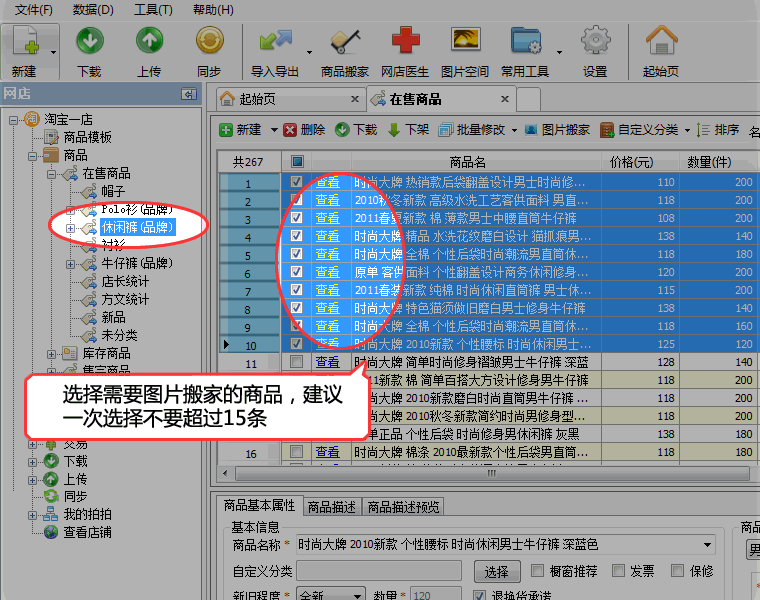Open 导入导出 (Import/Export) tool
The width and height of the screenshot is (760, 600).
(275, 51)
